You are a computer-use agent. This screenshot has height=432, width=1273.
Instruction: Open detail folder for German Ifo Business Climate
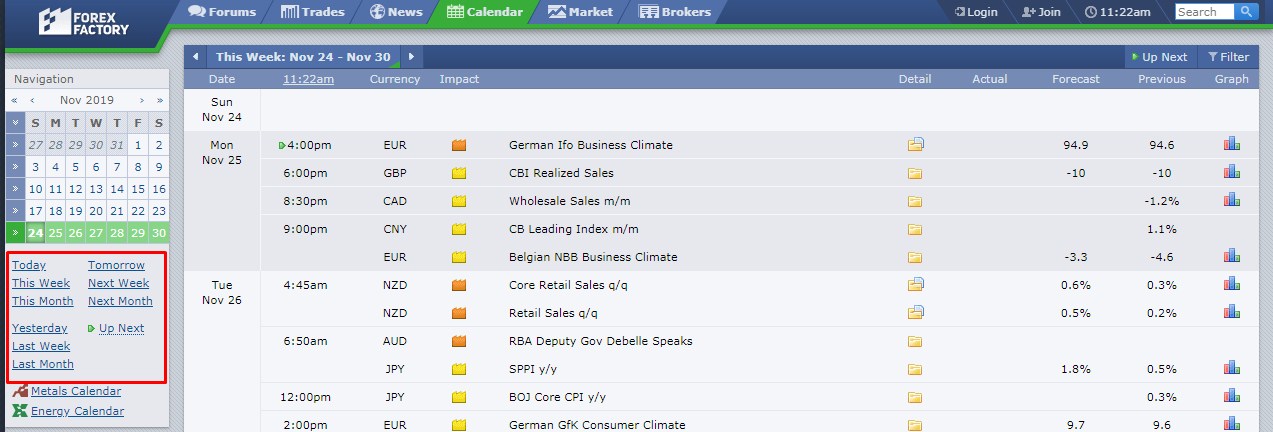coord(915,145)
